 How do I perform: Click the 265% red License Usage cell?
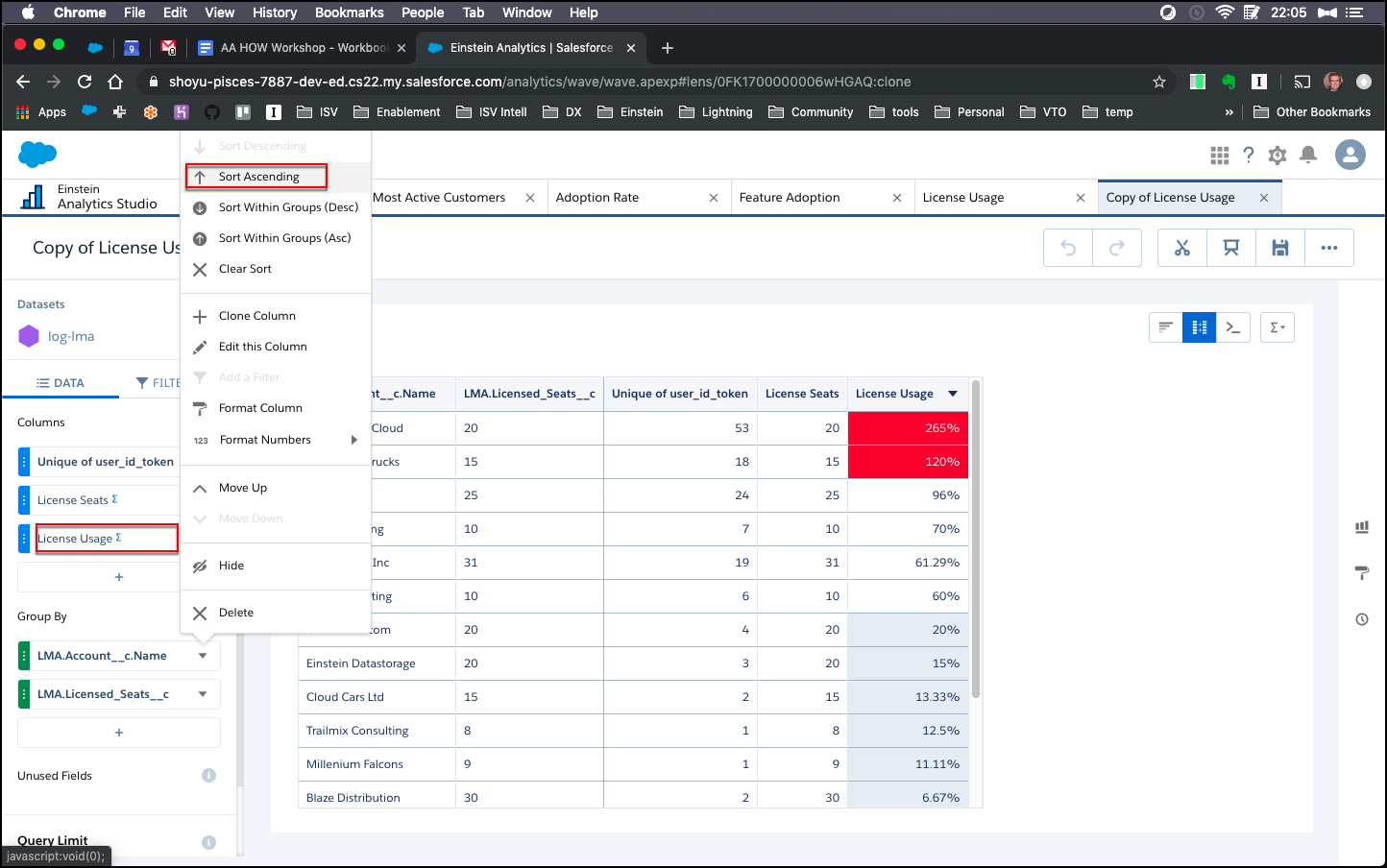click(x=908, y=428)
